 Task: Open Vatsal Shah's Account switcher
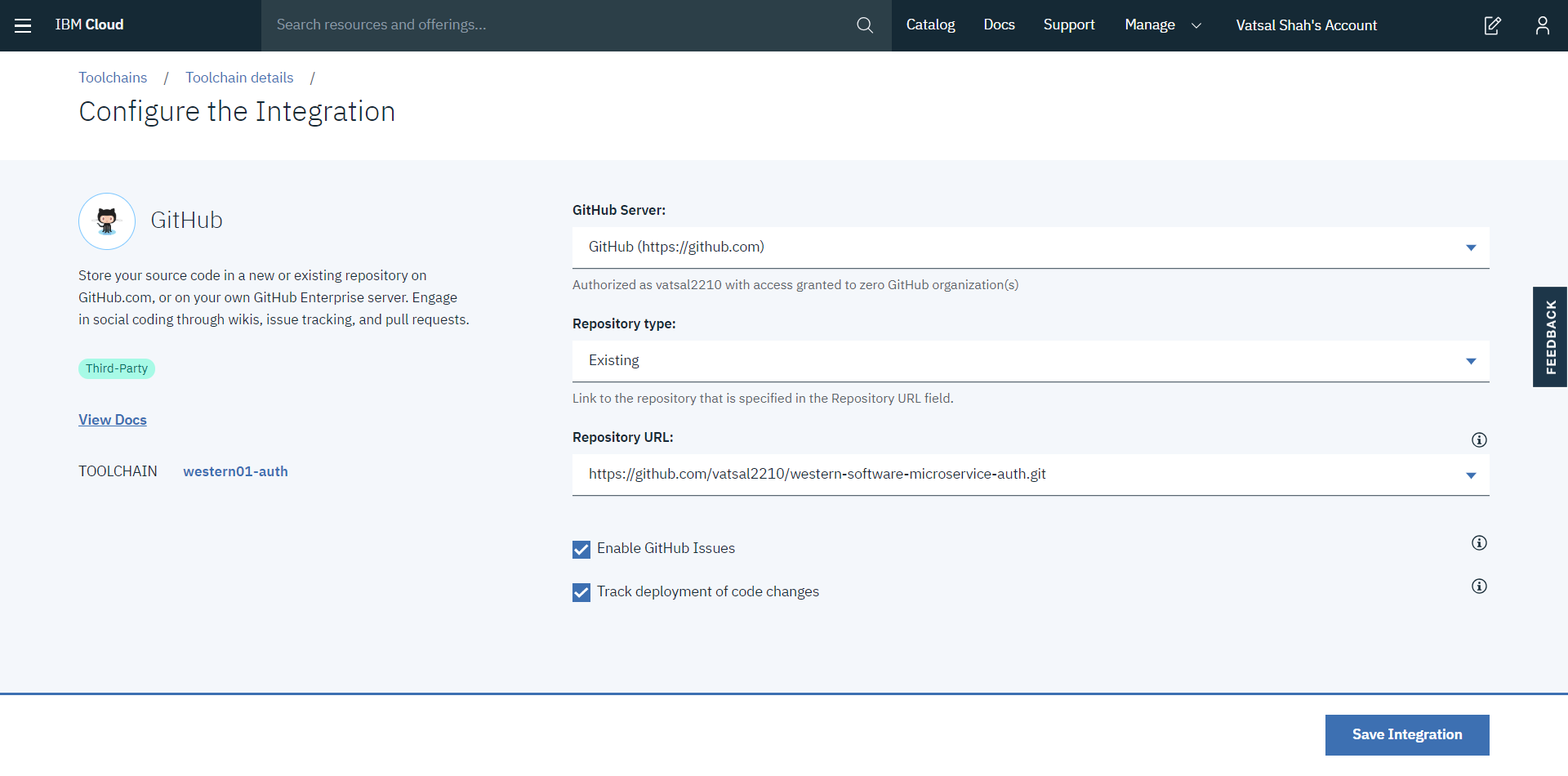click(x=1306, y=25)
